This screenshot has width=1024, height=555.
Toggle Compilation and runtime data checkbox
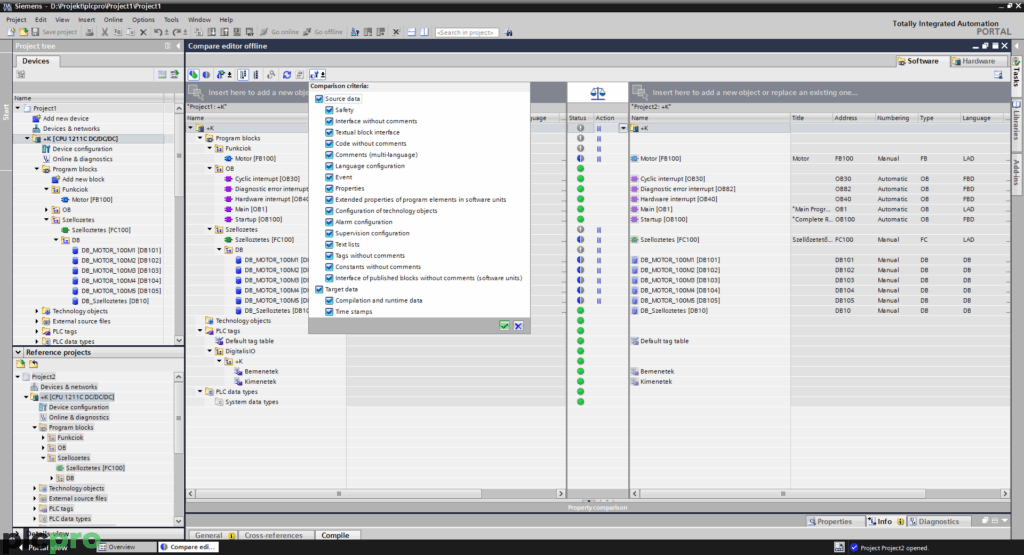tap(329, 300)
